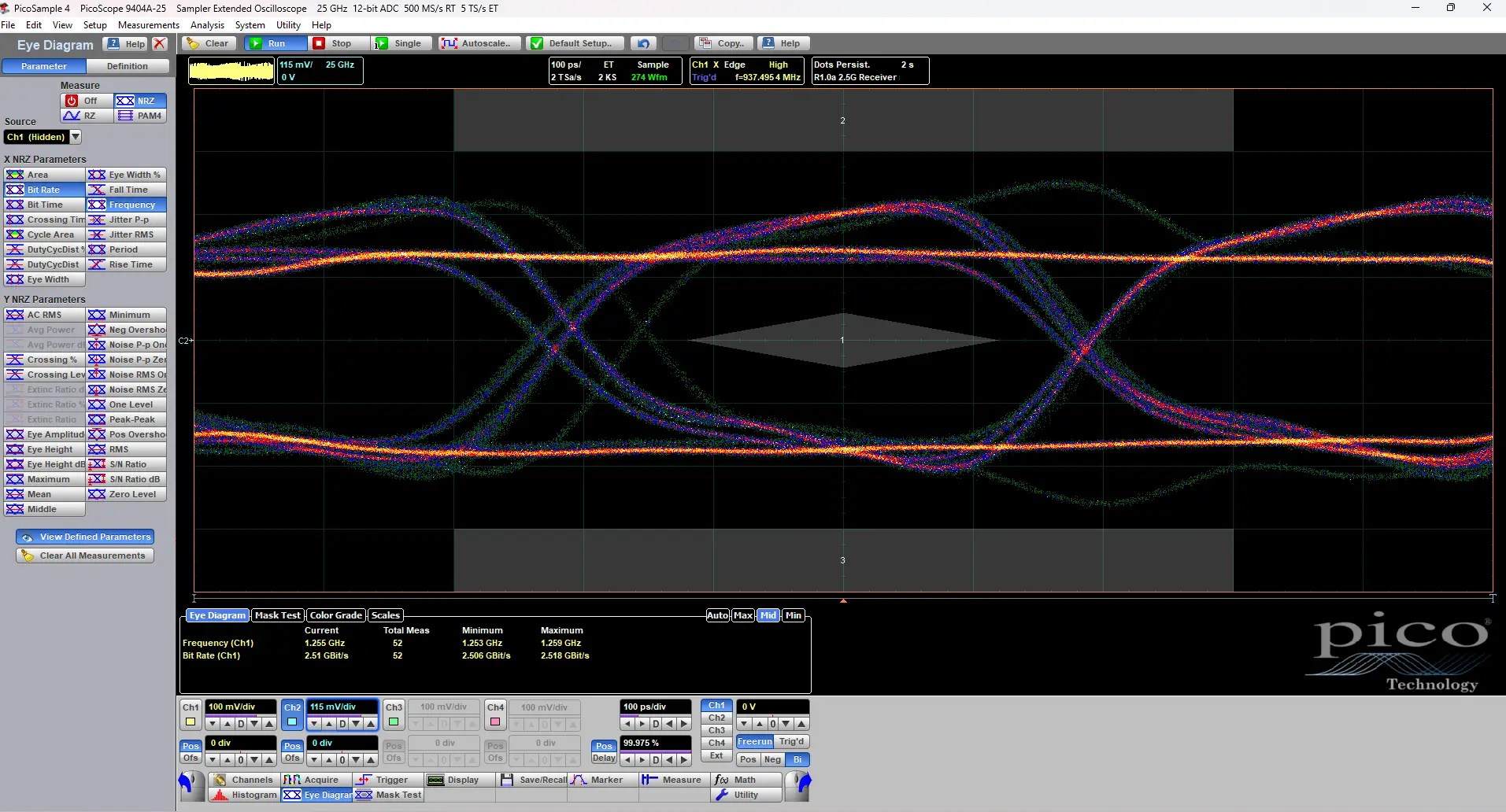This screenshot has height=812, width=1506.
Task: Open the Save/Recall menu
Action: 533,780
